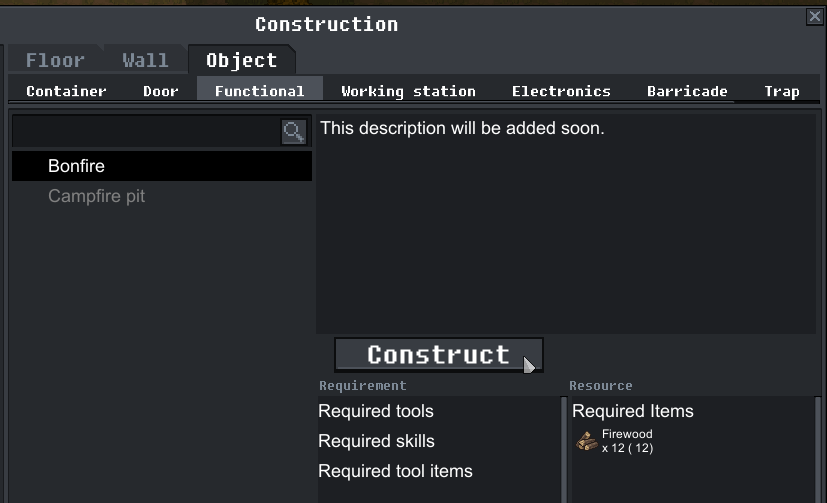Open the Working station category

click(408, 91)
